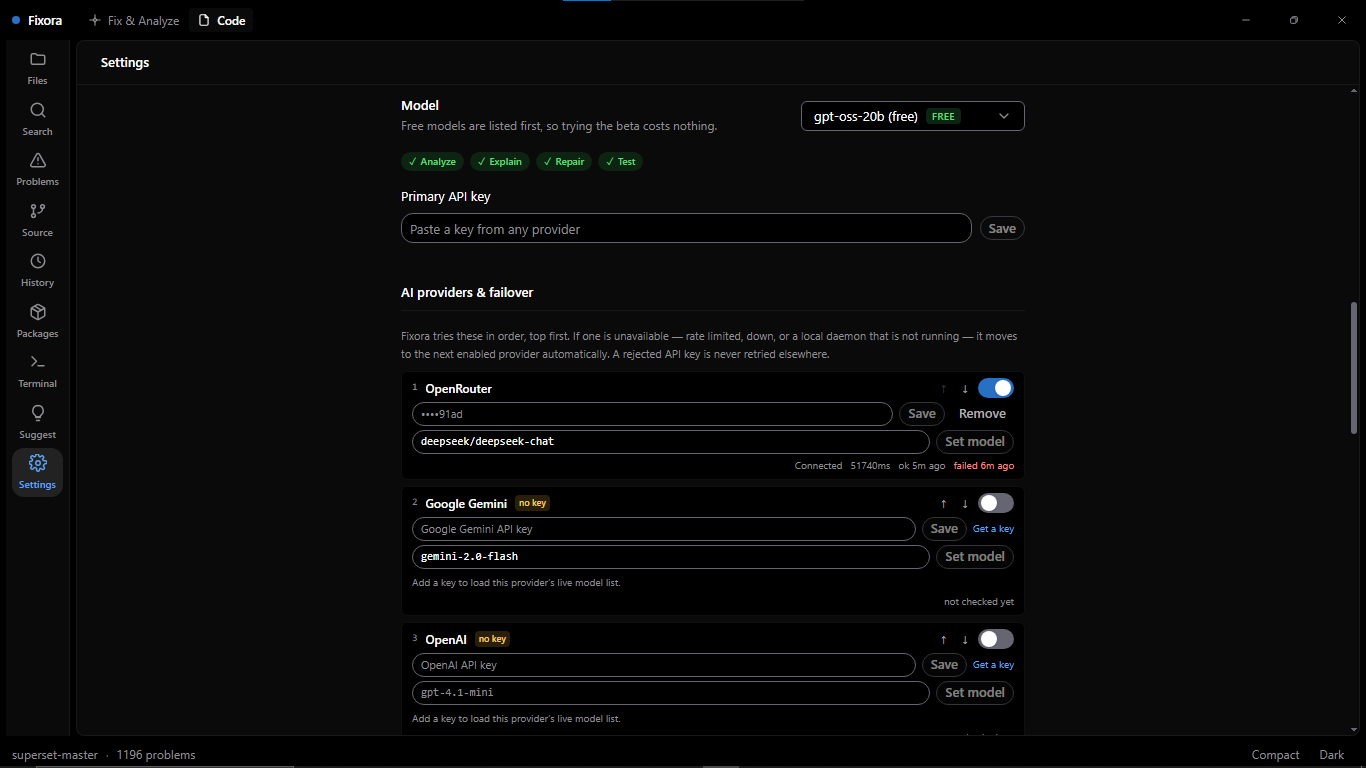This screenshot has width=1366, height=768.
Task: Move Google Gemini provider down
Action: [x=965, y=504]
